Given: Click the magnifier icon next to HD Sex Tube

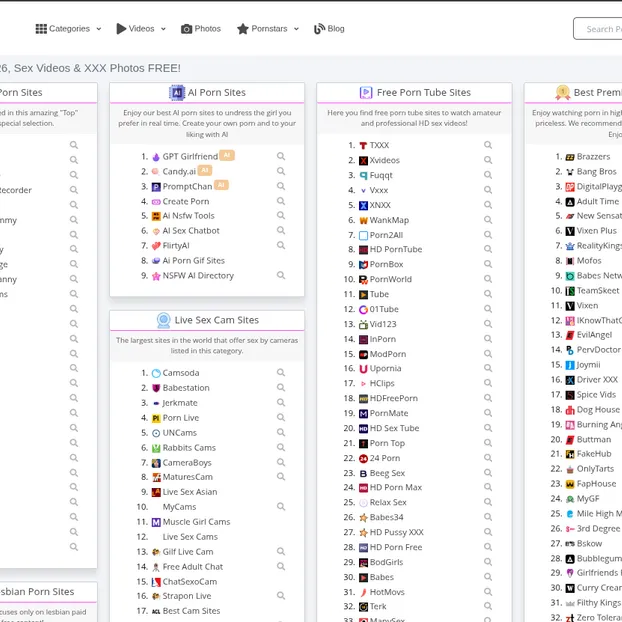Looking at the screenshot, I should pos(488,428).
